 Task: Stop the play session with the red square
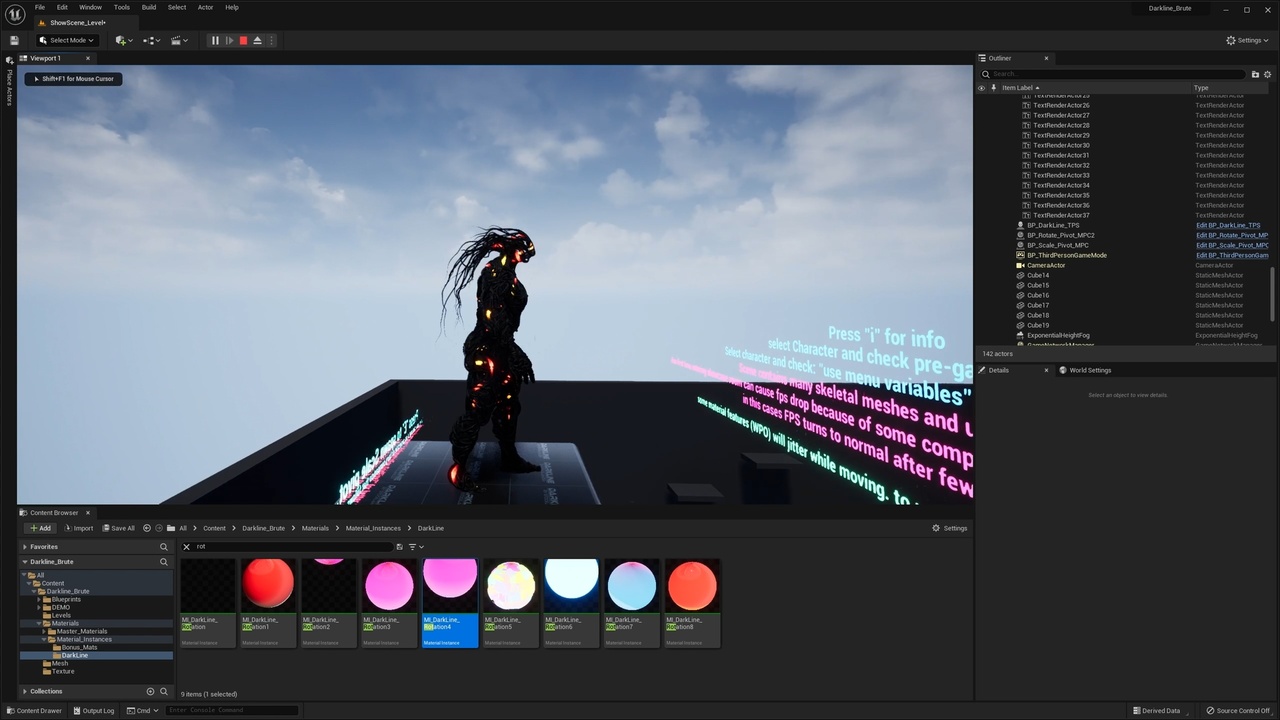pyautogui.click(x=243, y=40)
